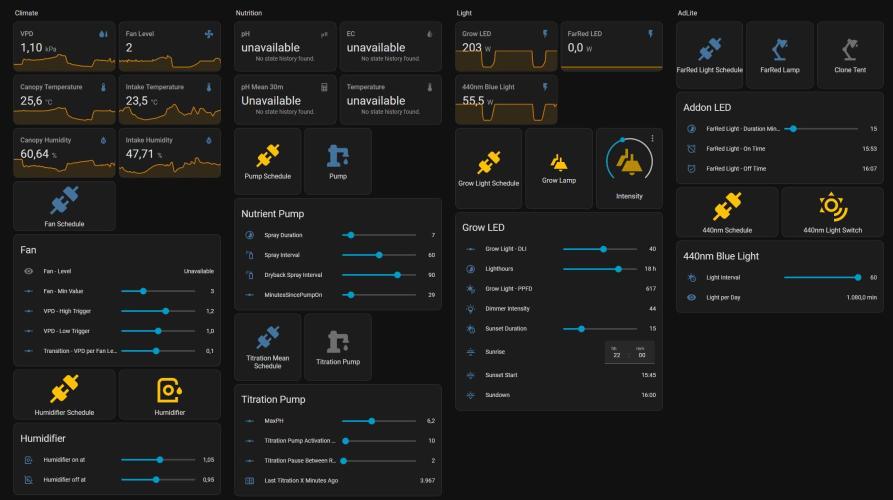Toggle the Pump Schedule plug button

click(268, 162)
